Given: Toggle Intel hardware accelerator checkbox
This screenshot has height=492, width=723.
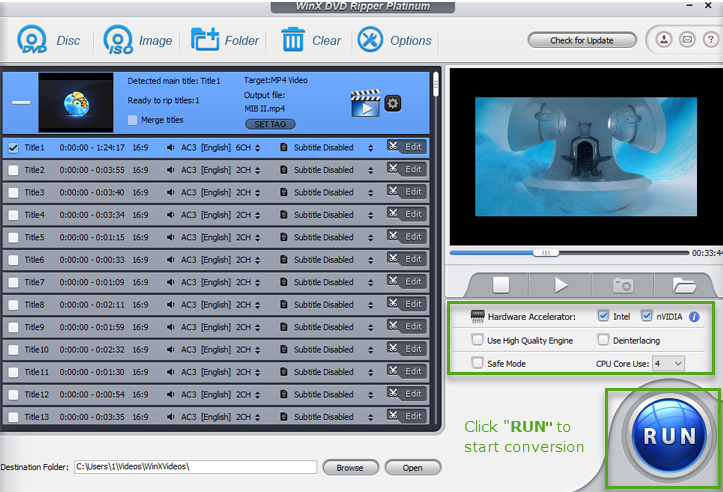Looking at the screenshot, I should (603, 316).
